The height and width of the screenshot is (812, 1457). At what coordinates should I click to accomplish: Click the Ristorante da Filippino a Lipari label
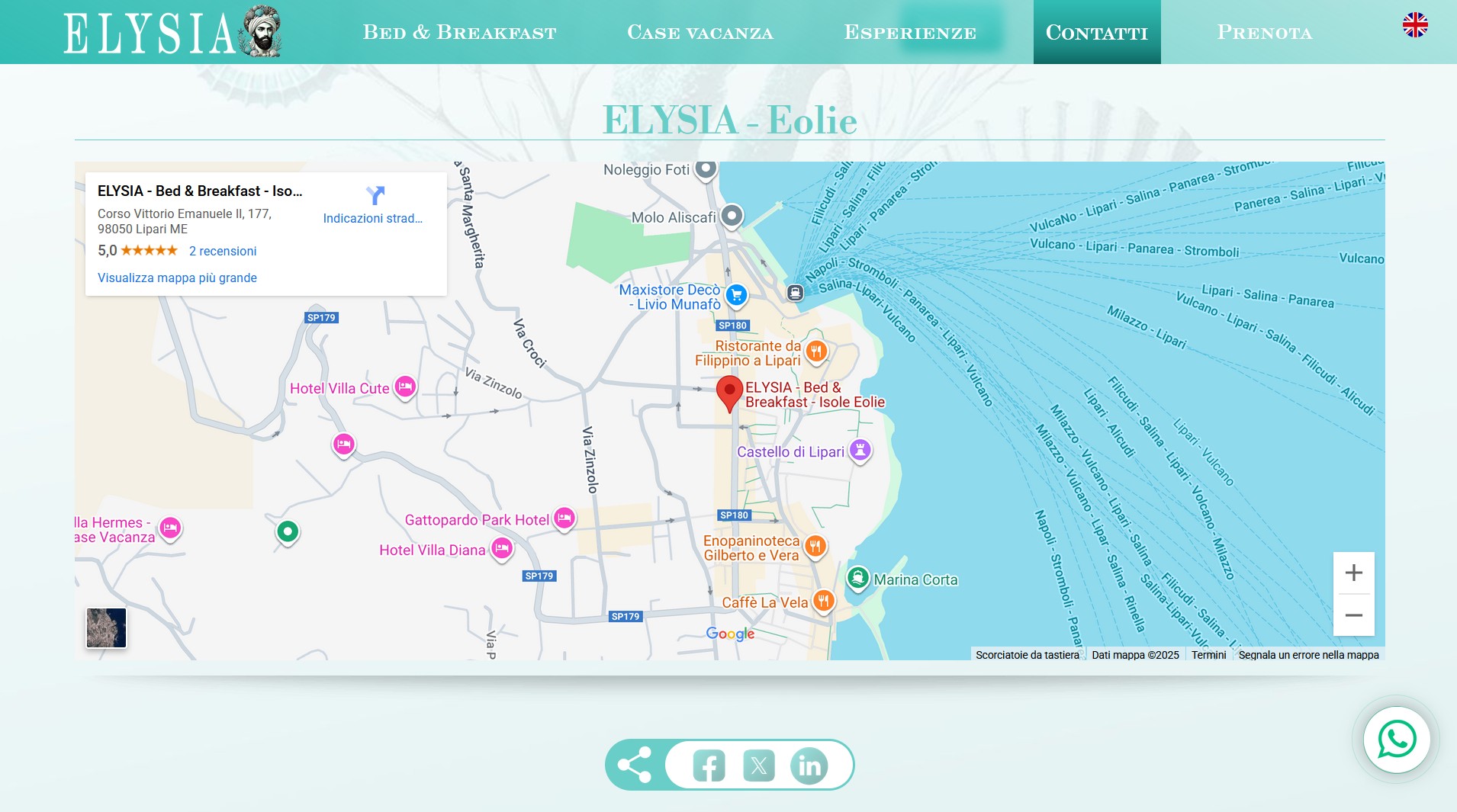(748, 353)
